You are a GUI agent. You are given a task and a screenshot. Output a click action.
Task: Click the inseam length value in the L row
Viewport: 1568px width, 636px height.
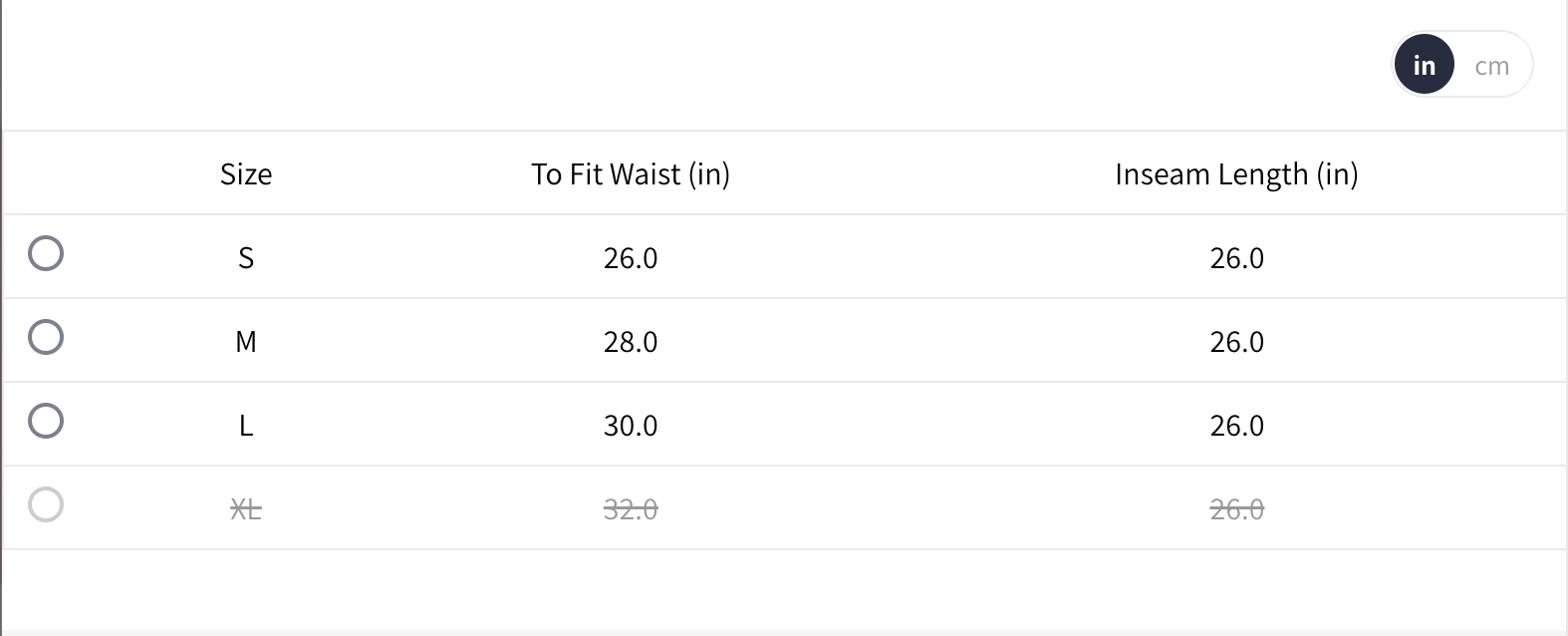1236,426
